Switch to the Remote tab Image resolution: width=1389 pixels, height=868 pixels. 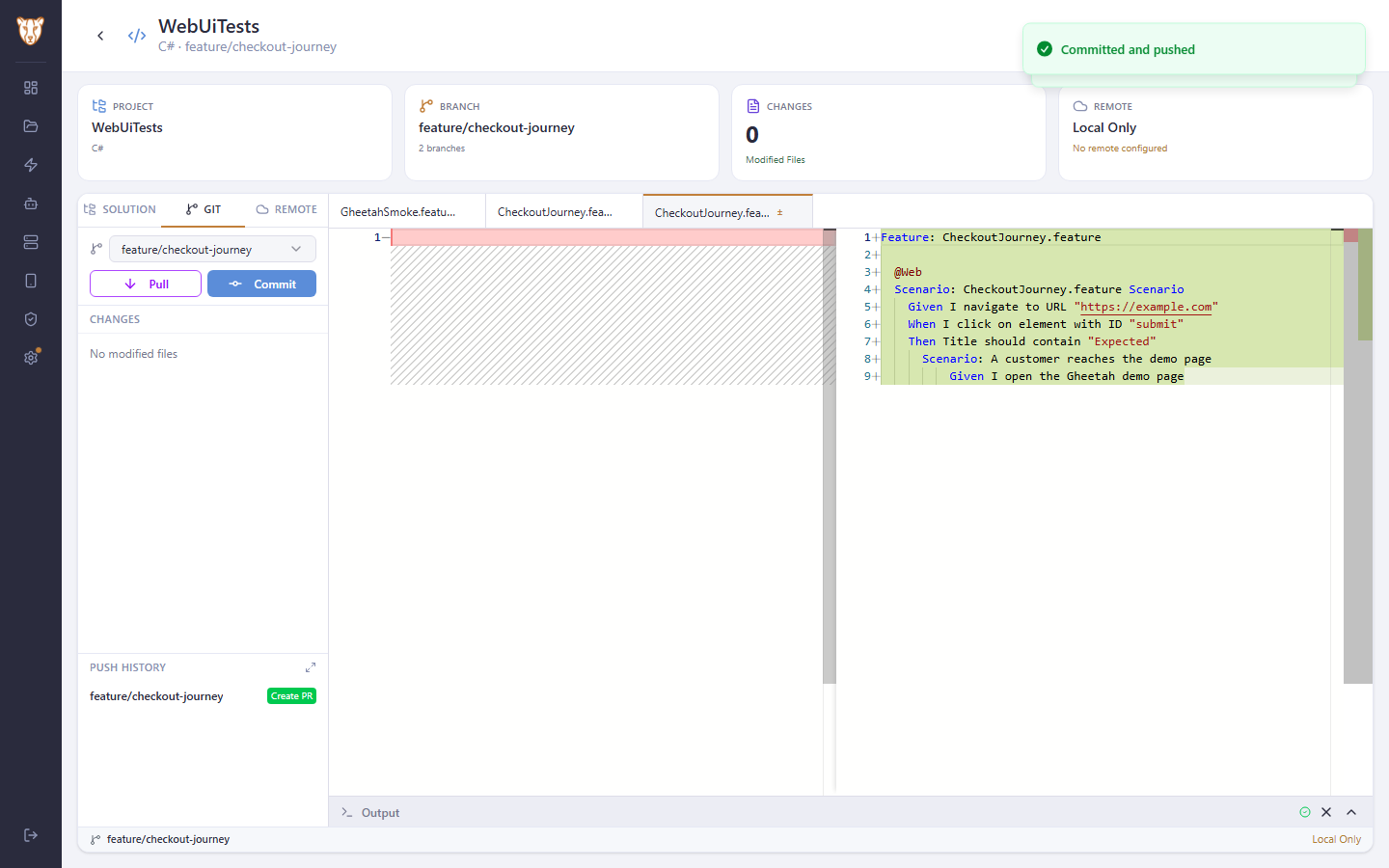[286, 209]
